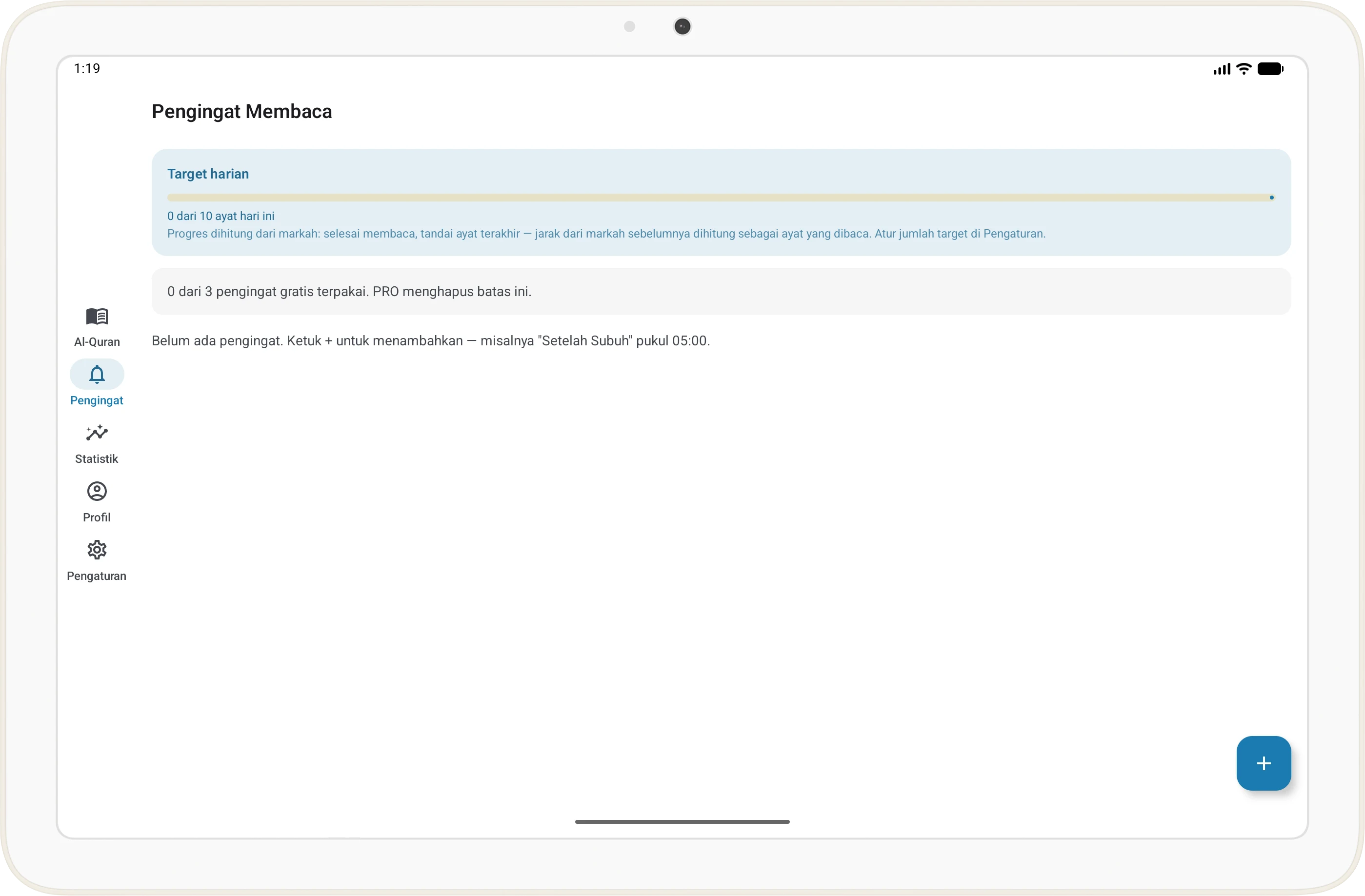Click the 'Pengingat Membaca' page title
Viewport: 1365px width, 896px height.
pos(241,111)
